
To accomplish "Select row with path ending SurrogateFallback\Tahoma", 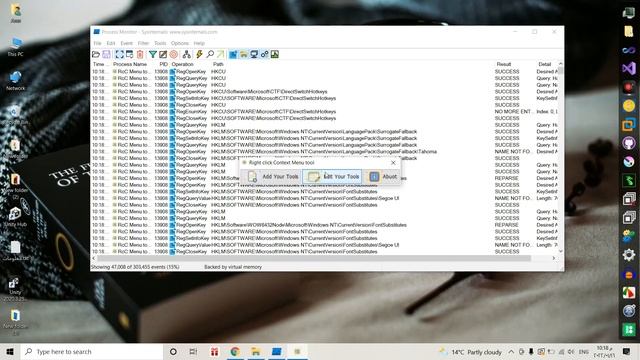I will (x=324, y=151).
